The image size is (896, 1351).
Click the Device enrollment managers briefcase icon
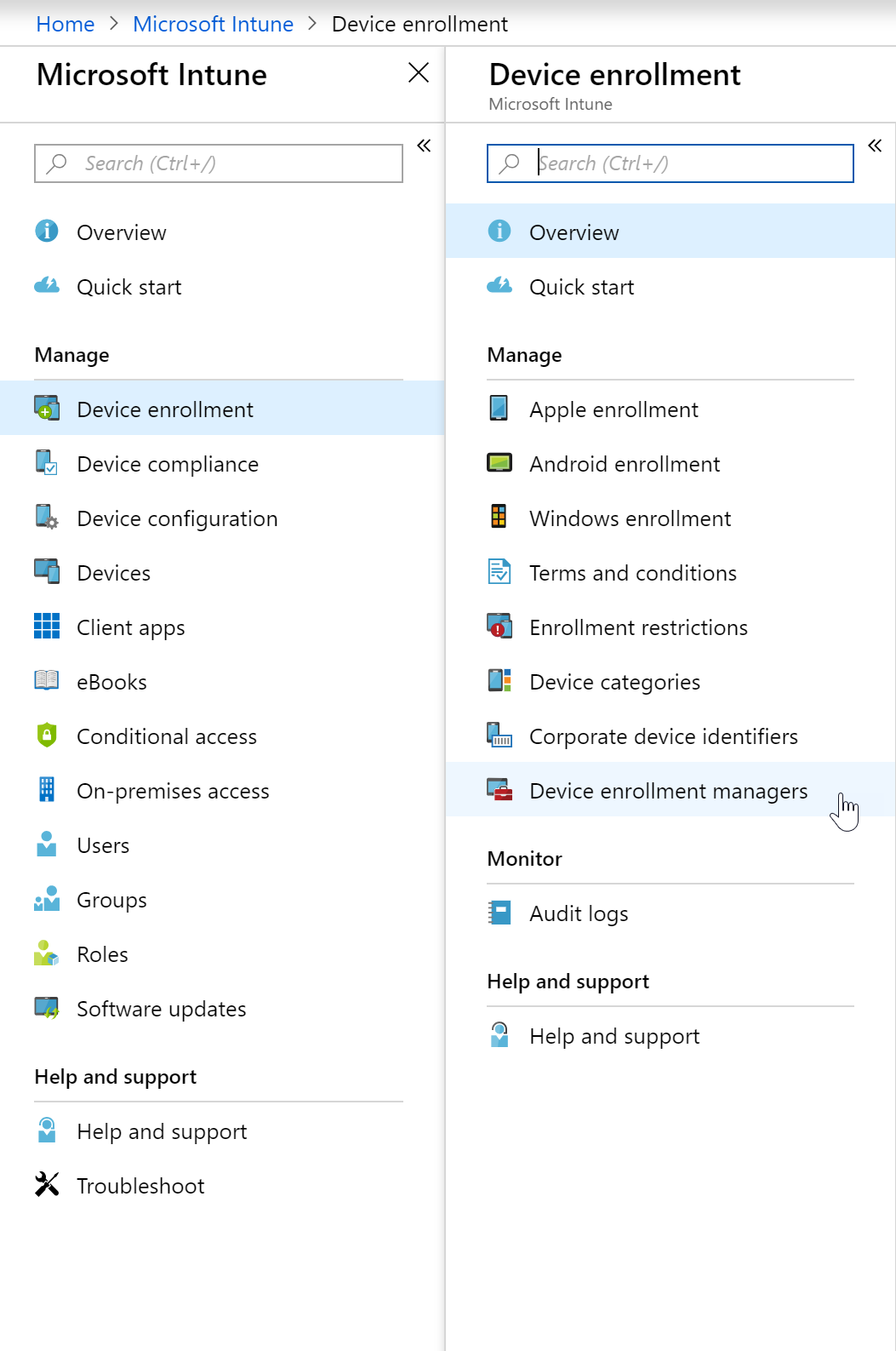[x=499, y=789]
